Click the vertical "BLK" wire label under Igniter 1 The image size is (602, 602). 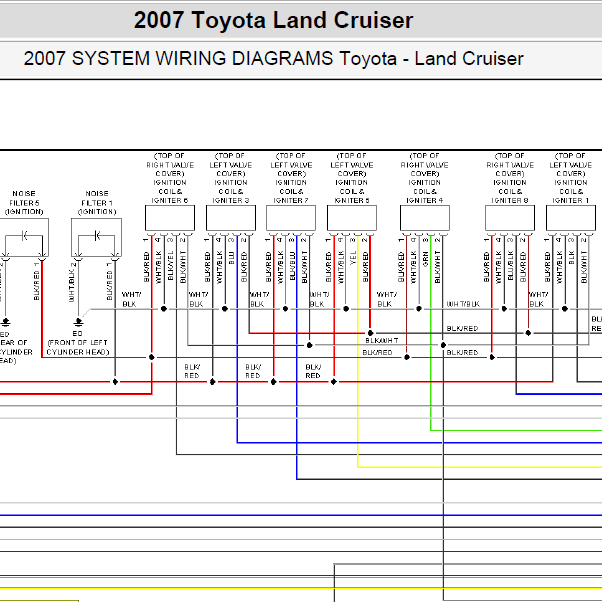point(571,258)
